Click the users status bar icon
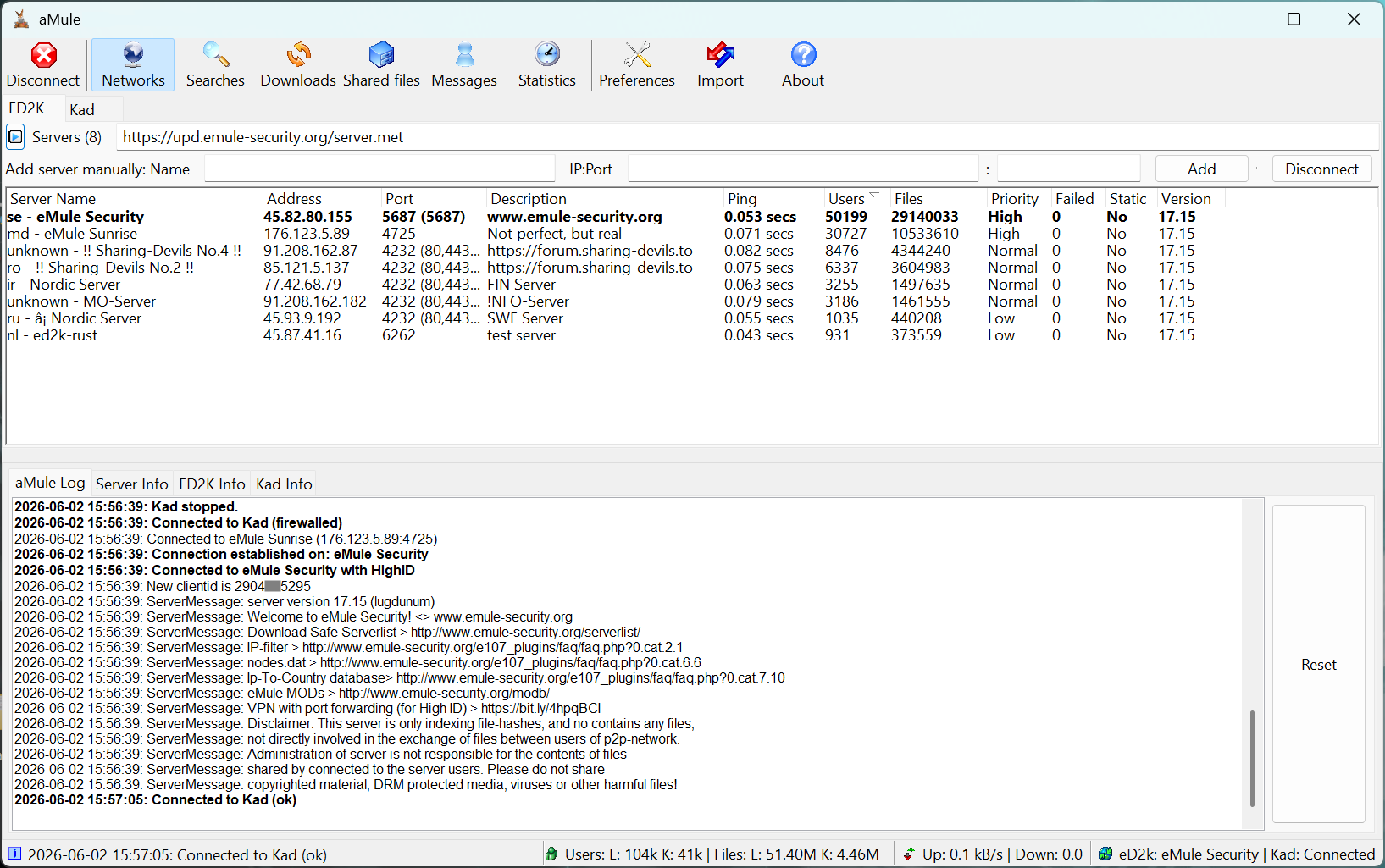Image resolution: width=1385 pixels, height=868 pixels. [551, 854]
